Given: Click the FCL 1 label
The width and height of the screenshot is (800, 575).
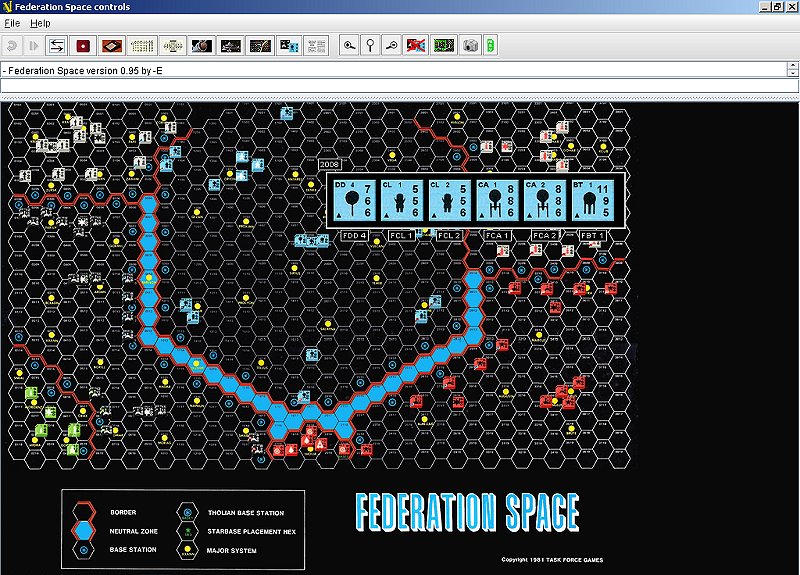Looking at the screenshot, I should pos(402,236).
